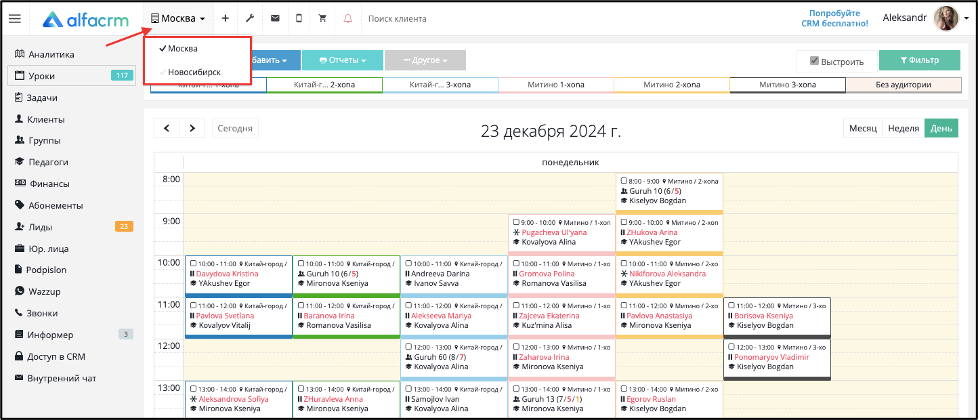Screen dimensions: 979x420
Task: Click the Абонементы tag icon
Action: coord(19,205)
